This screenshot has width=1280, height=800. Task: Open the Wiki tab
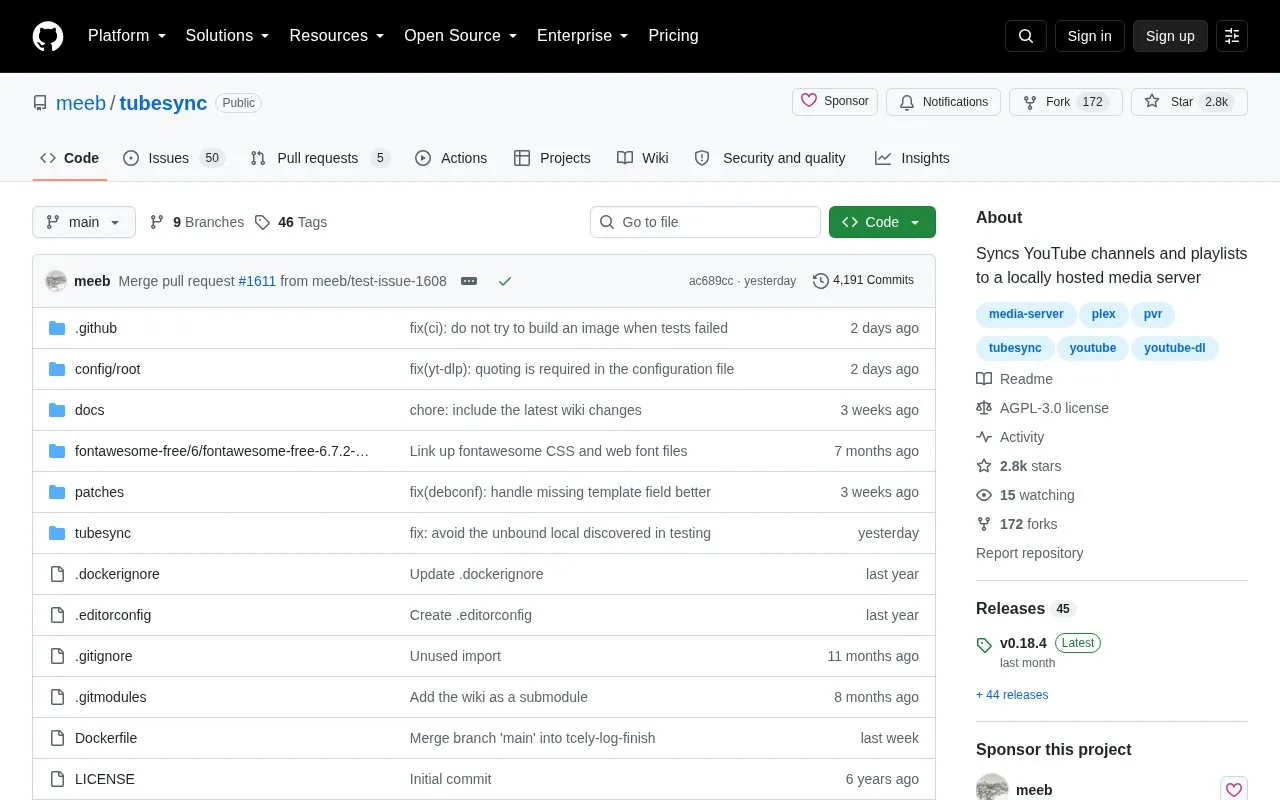643,158
